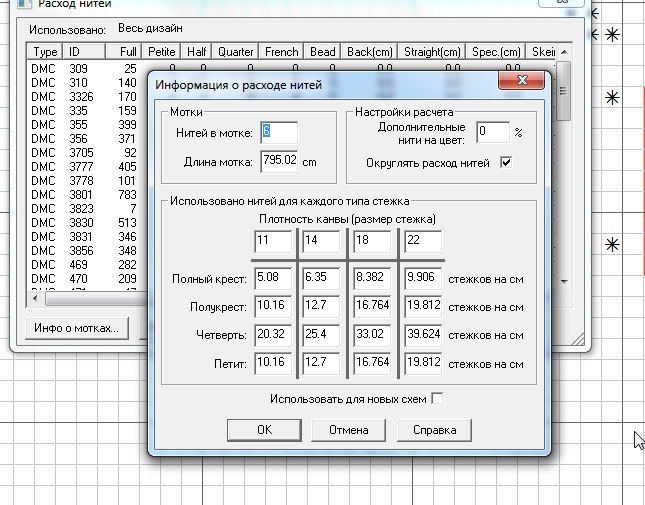This screenshot has height=505, width=645.
Task: Sort by the Full column header
Action: pos(125,51)
